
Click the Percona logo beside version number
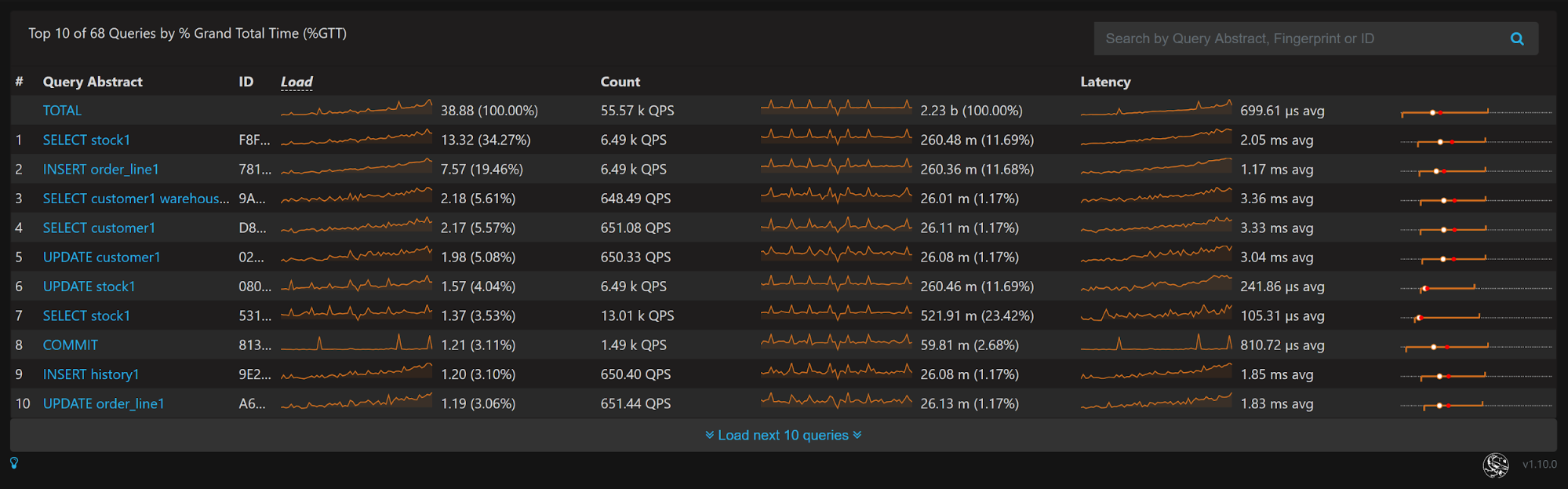point(1495,465)
